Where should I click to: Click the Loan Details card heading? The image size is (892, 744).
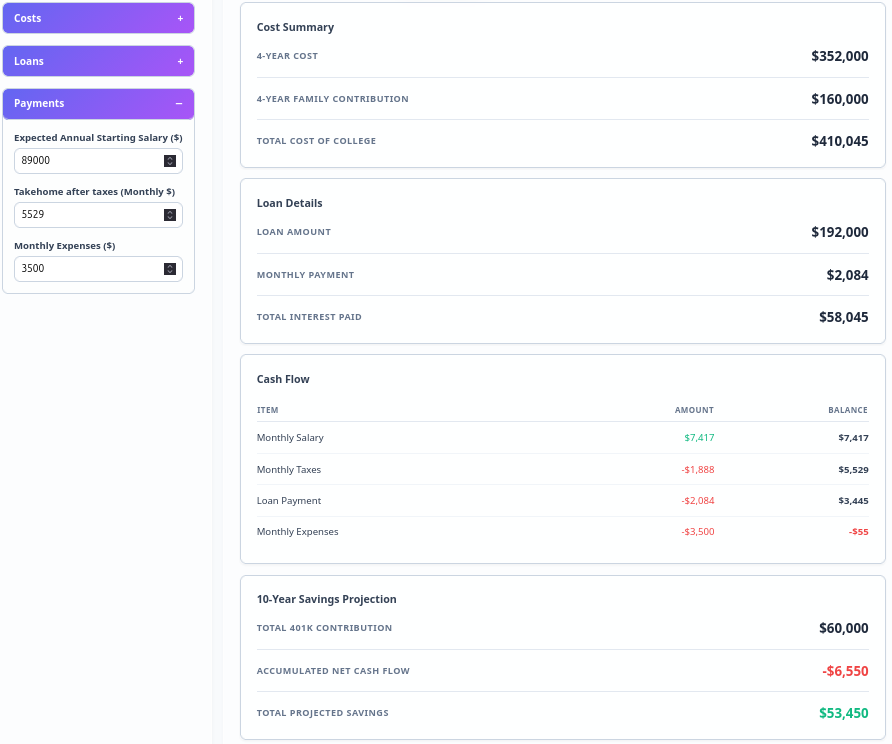pyautogui.click(x=289, y=203)
